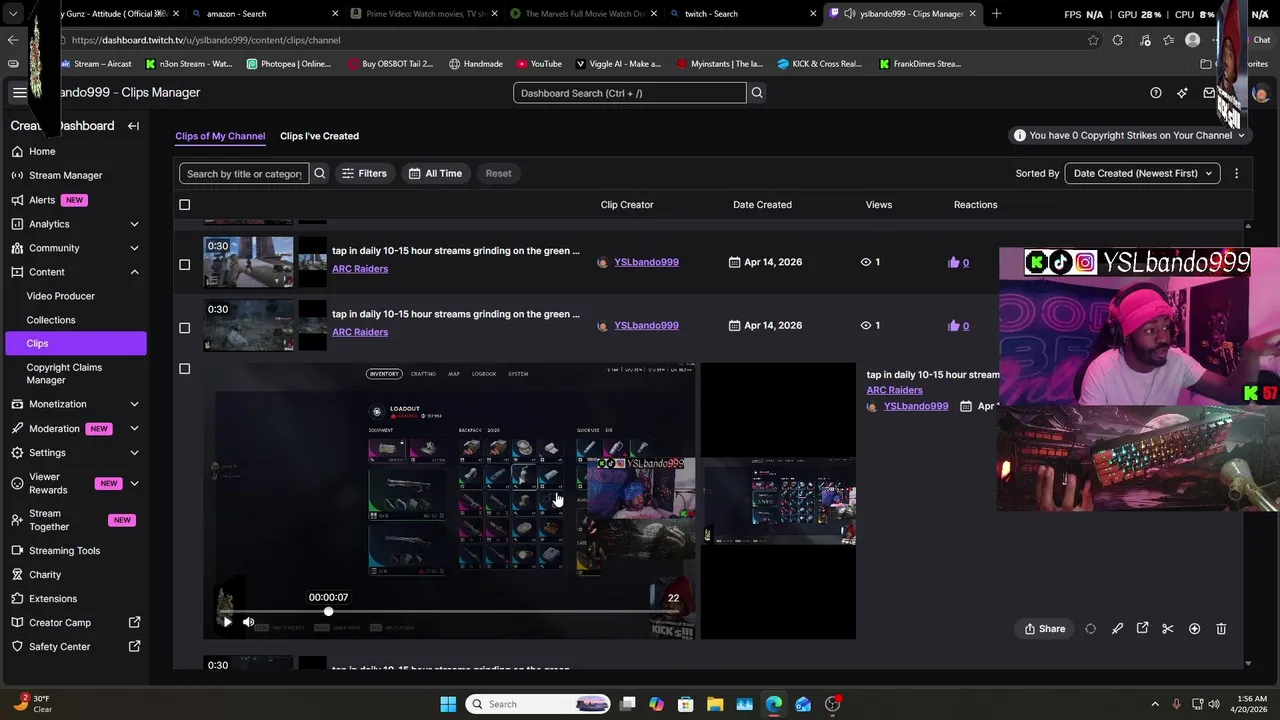Focus the Search by title or category field
Viewport: 1280px width, 720px height.
pos(244,173)
